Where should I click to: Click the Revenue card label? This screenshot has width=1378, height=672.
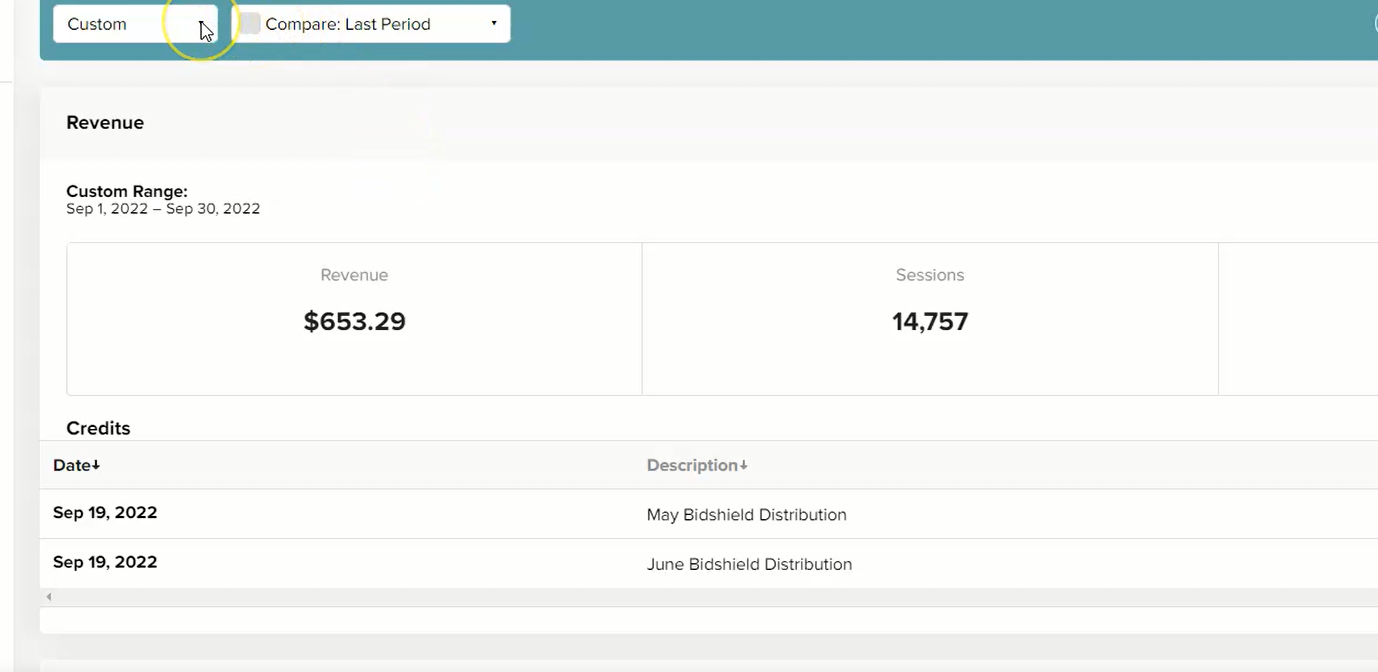(354, 275)
